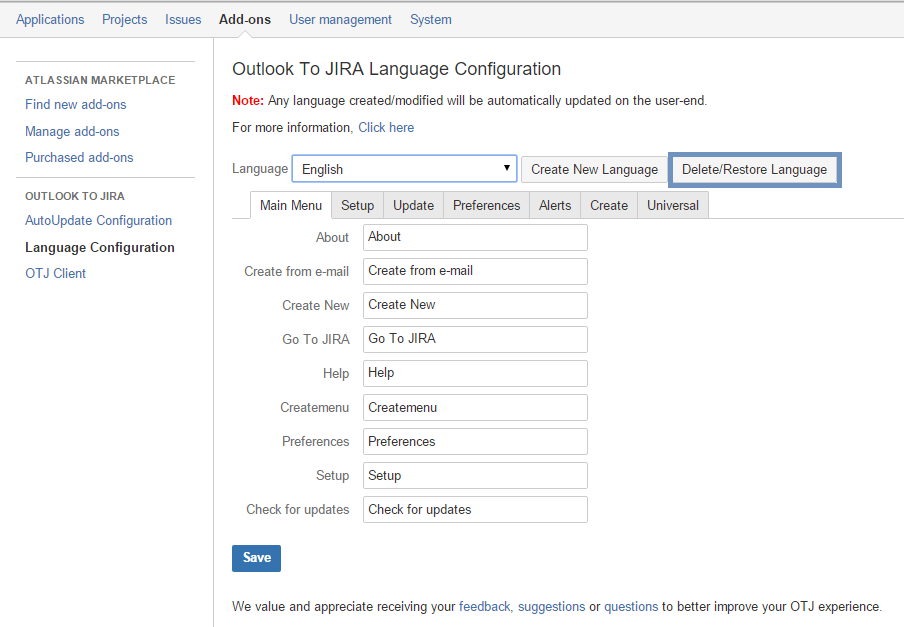Focus the Createmenu text field
Image resolution: width=904 pixels, height=627 pixels.
475,407
